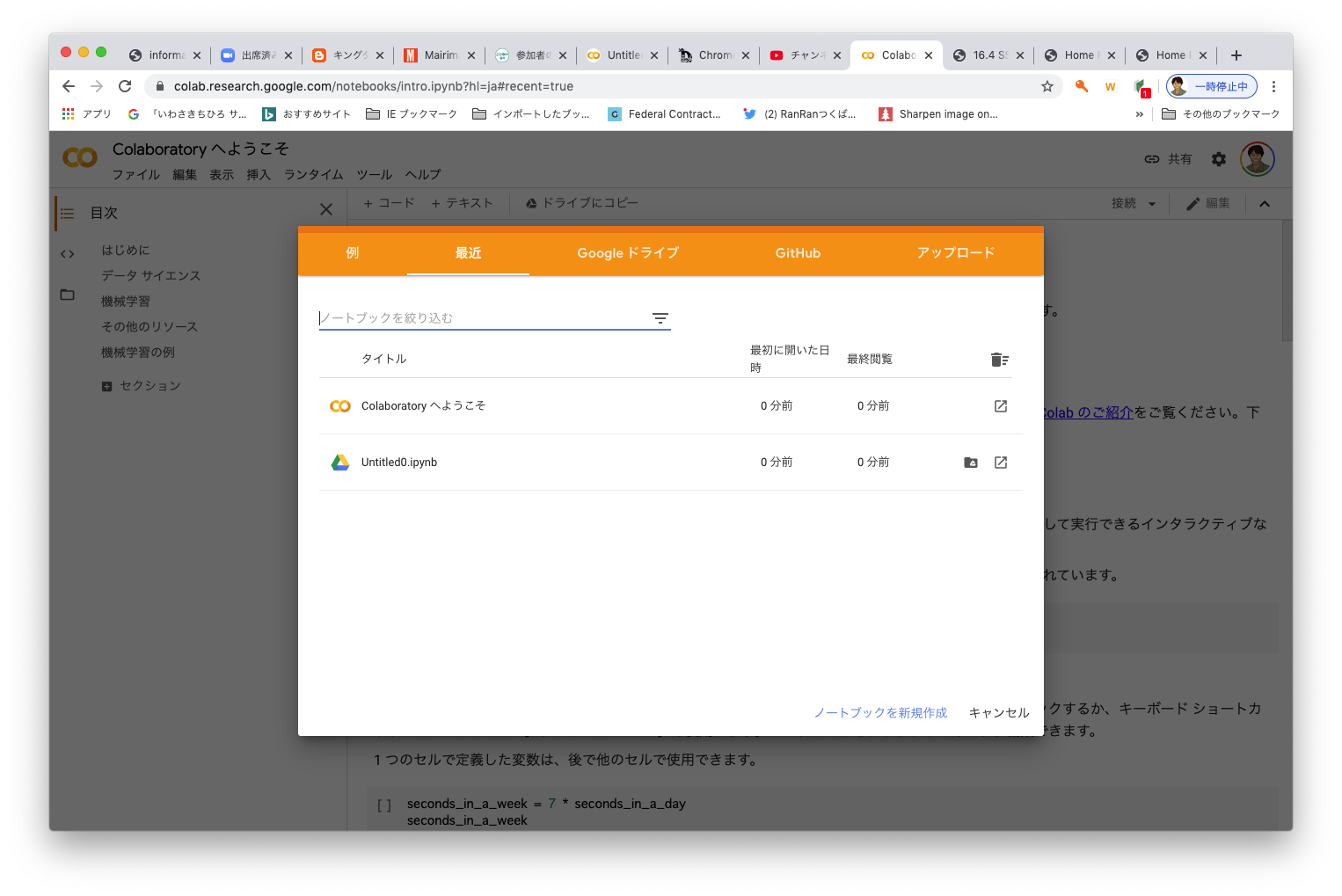Viewport: 1342px width, 896px height.
Task: Open the 挿入 menu
Action: point(259,175)
